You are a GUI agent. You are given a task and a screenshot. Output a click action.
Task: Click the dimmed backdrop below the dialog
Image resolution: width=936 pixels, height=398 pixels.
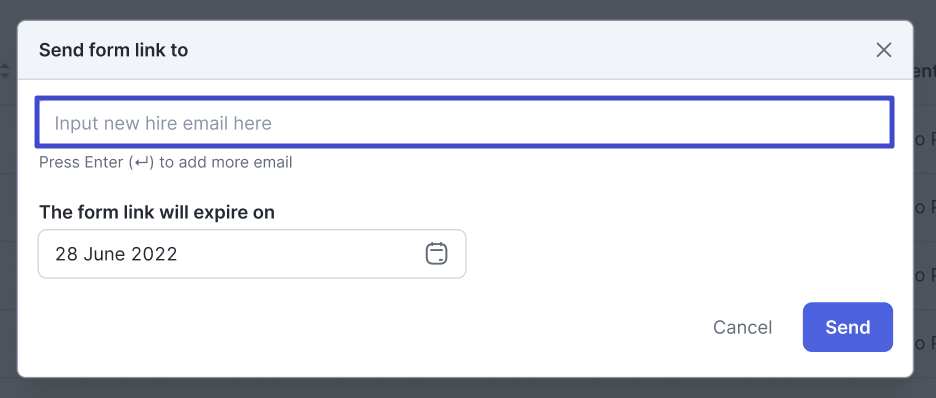tap(466, 388)
